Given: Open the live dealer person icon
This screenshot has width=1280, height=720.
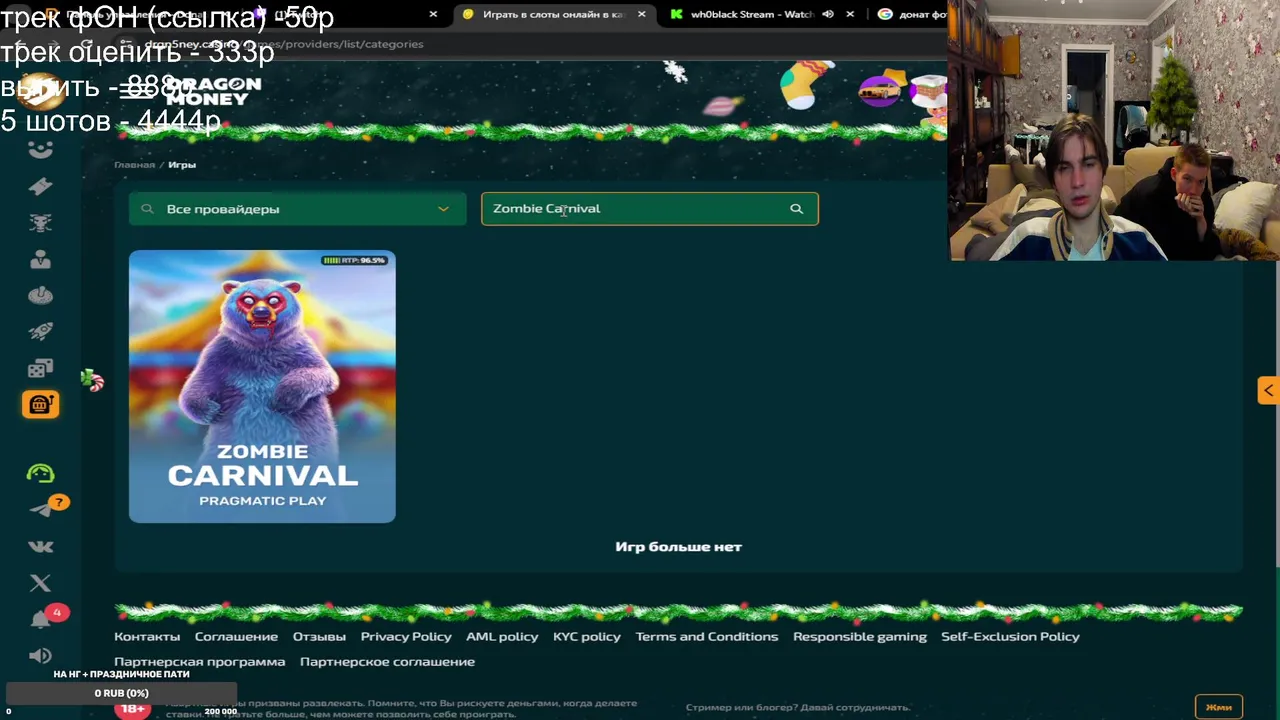Looking at the screenshot, I should pyautogui.click(x=40, y=259).
